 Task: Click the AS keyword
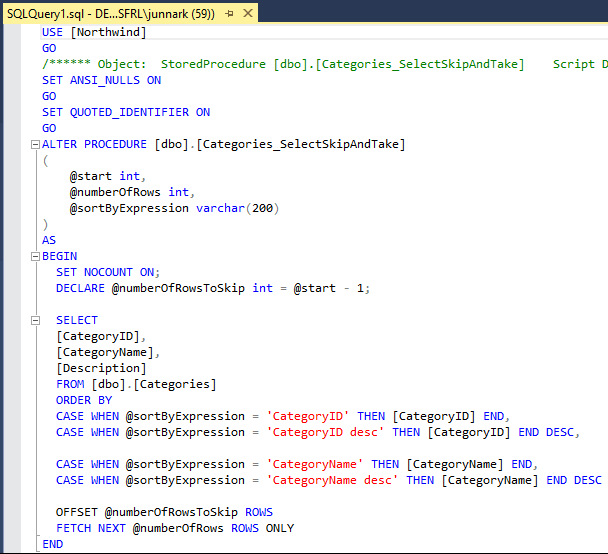[x=49, y=240]
